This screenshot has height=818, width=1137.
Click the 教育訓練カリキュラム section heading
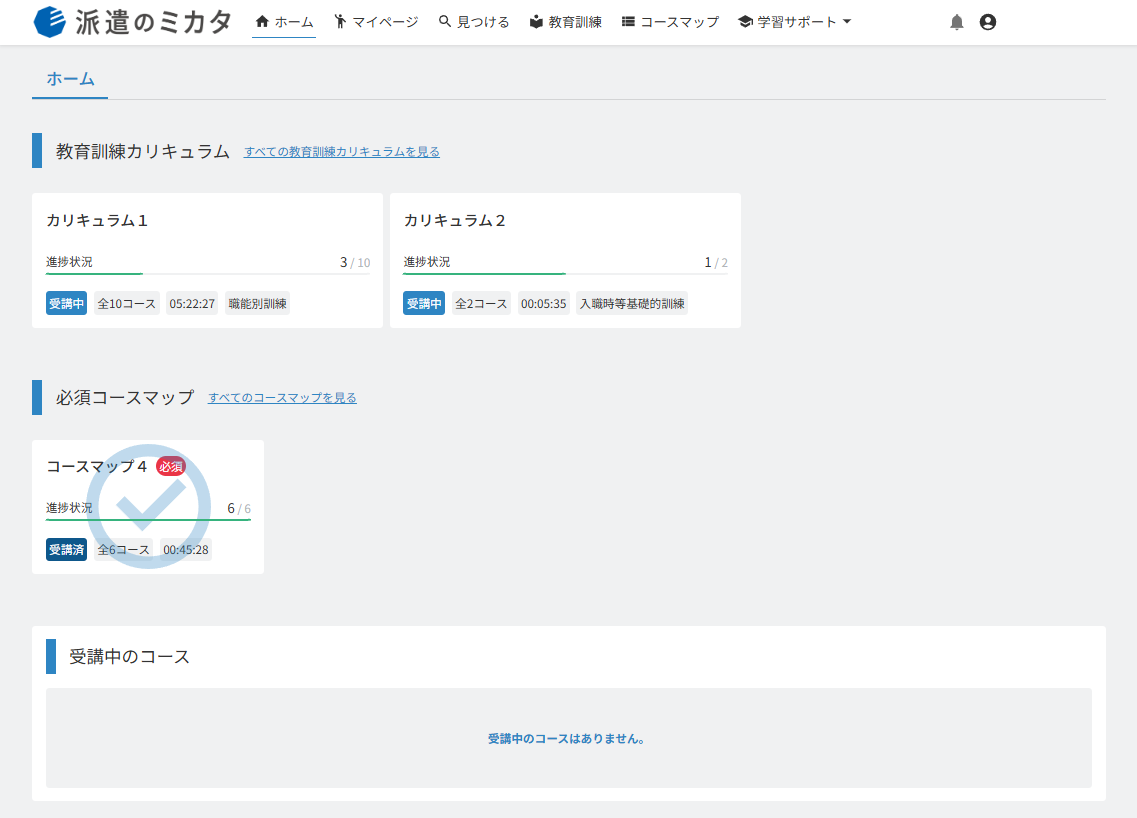(x=143, y=152)
